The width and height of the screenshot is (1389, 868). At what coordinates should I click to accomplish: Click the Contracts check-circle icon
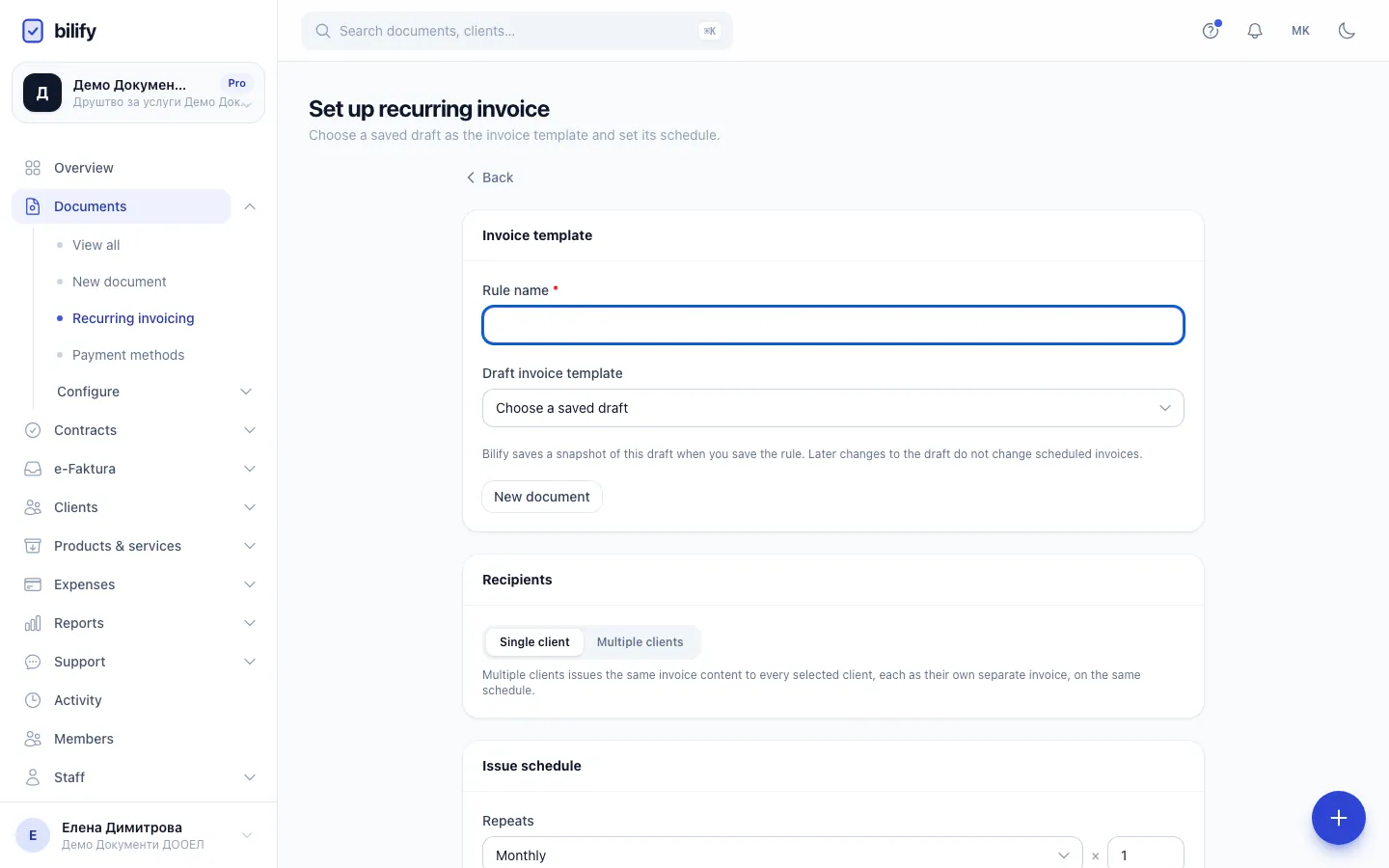point(33,430)
